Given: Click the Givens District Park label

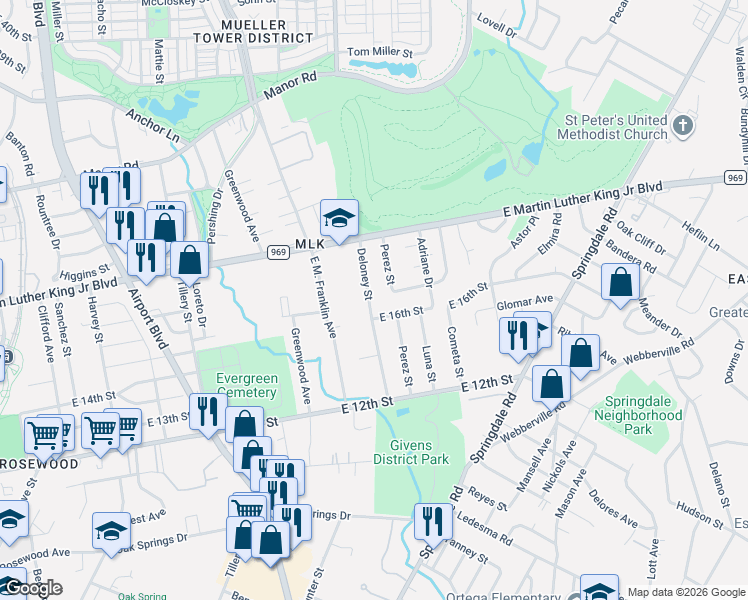Looking at the screenshot, I should click(411, 453).
